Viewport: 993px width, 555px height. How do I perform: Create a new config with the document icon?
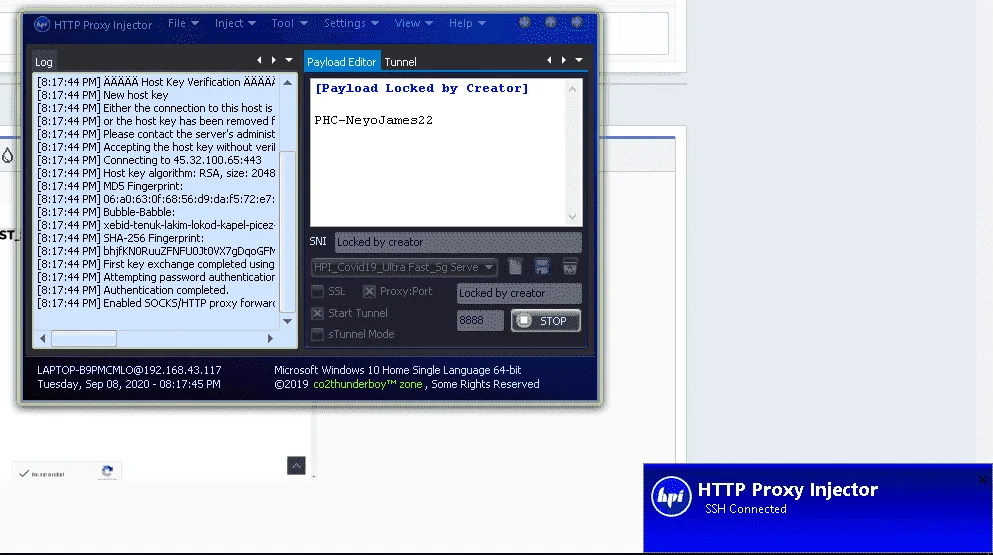515,267
